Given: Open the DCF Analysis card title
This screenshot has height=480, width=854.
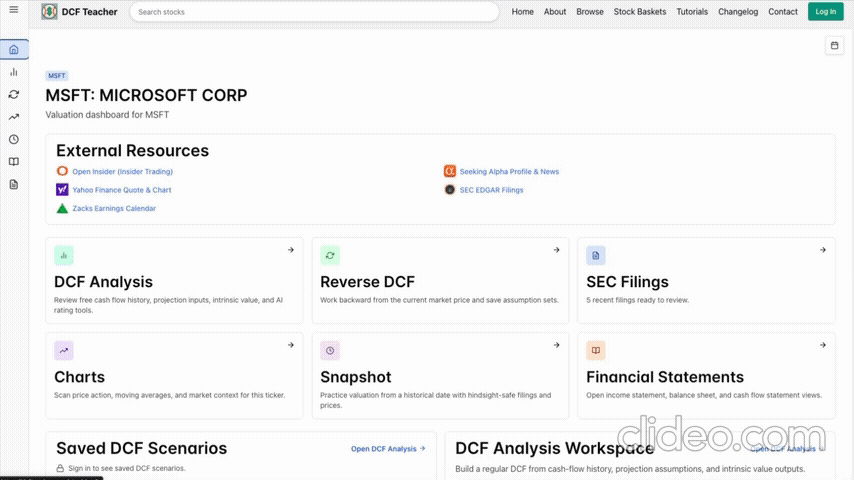Looking at the screenshot, I should pos(103,282).
